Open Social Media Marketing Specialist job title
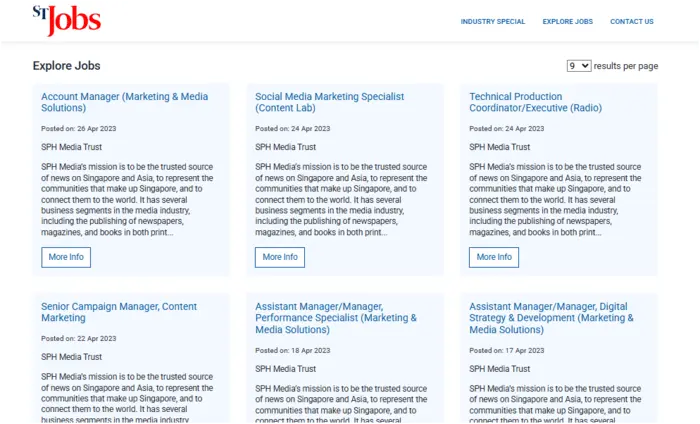700x424 pixels. pos(329,102)
